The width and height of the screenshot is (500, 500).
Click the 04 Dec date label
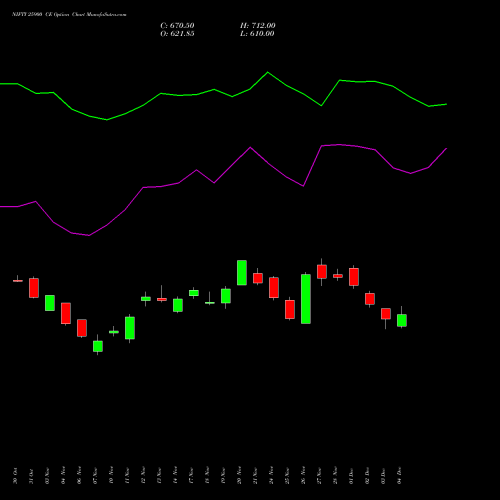pyautogui.click(x=399, y=476)
